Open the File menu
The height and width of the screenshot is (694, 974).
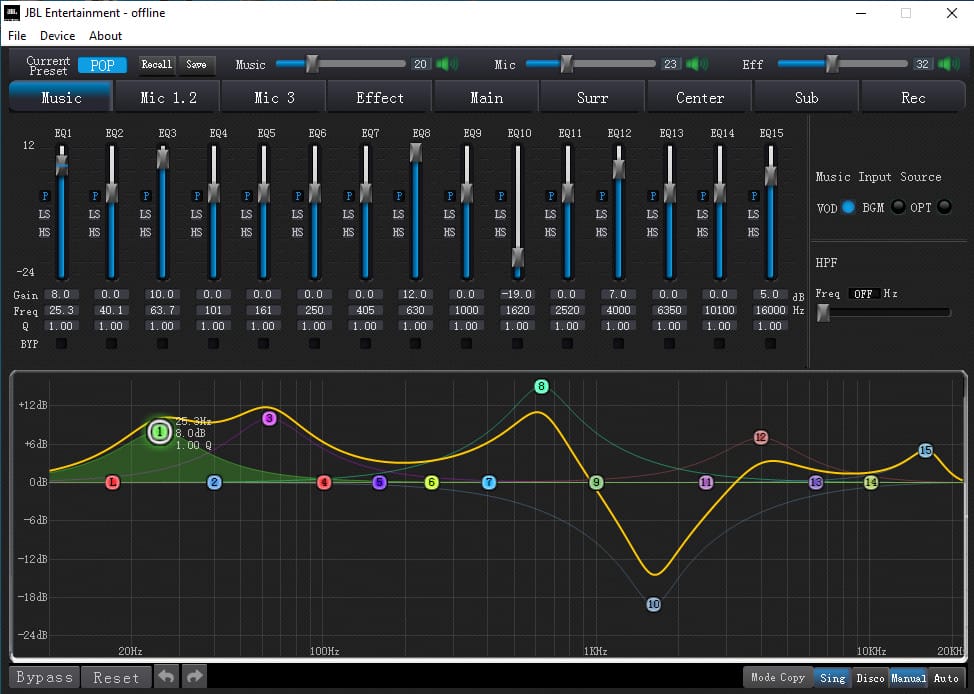(x=17, y=35)
